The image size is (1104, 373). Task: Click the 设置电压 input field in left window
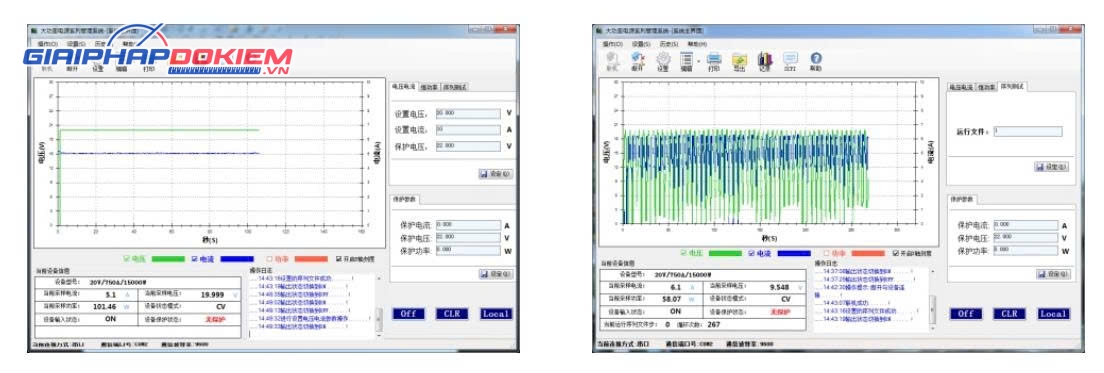pyautogui.click(x=468, y=113)
